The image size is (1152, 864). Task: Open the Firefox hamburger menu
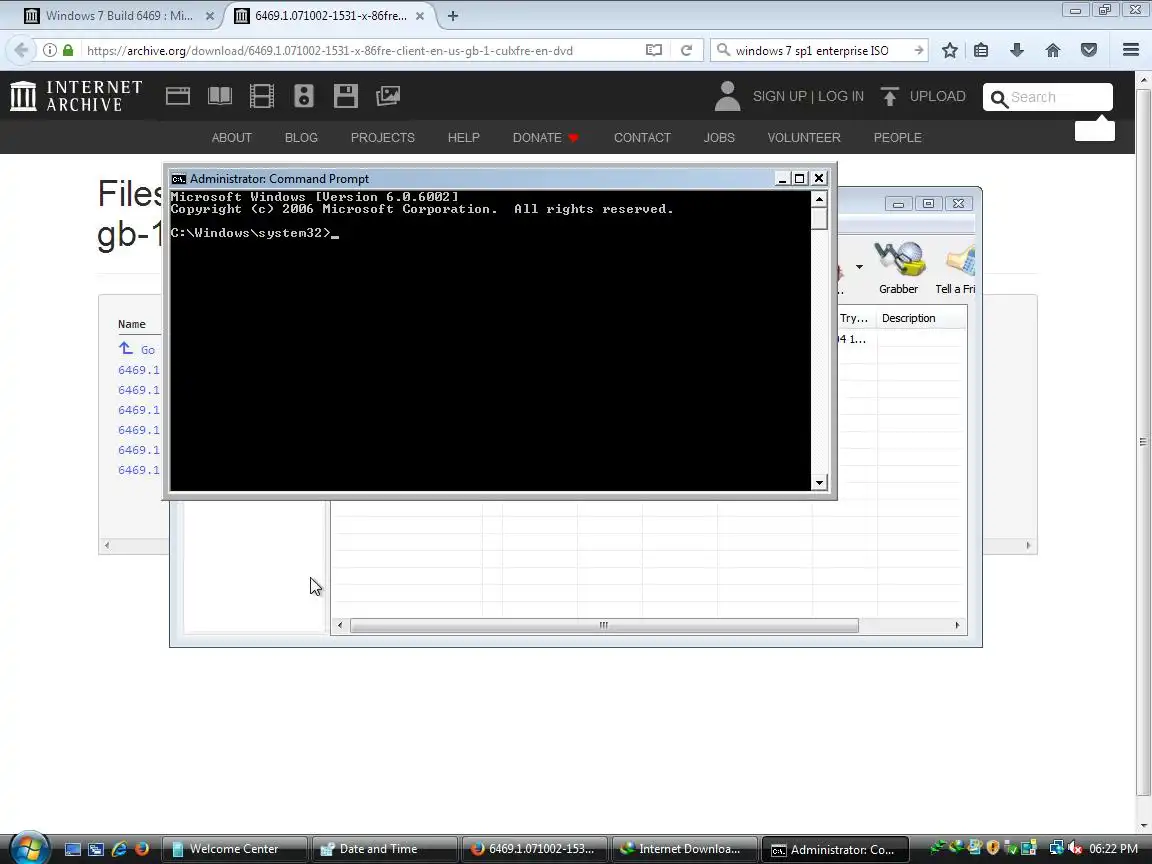pos(1131,50)
